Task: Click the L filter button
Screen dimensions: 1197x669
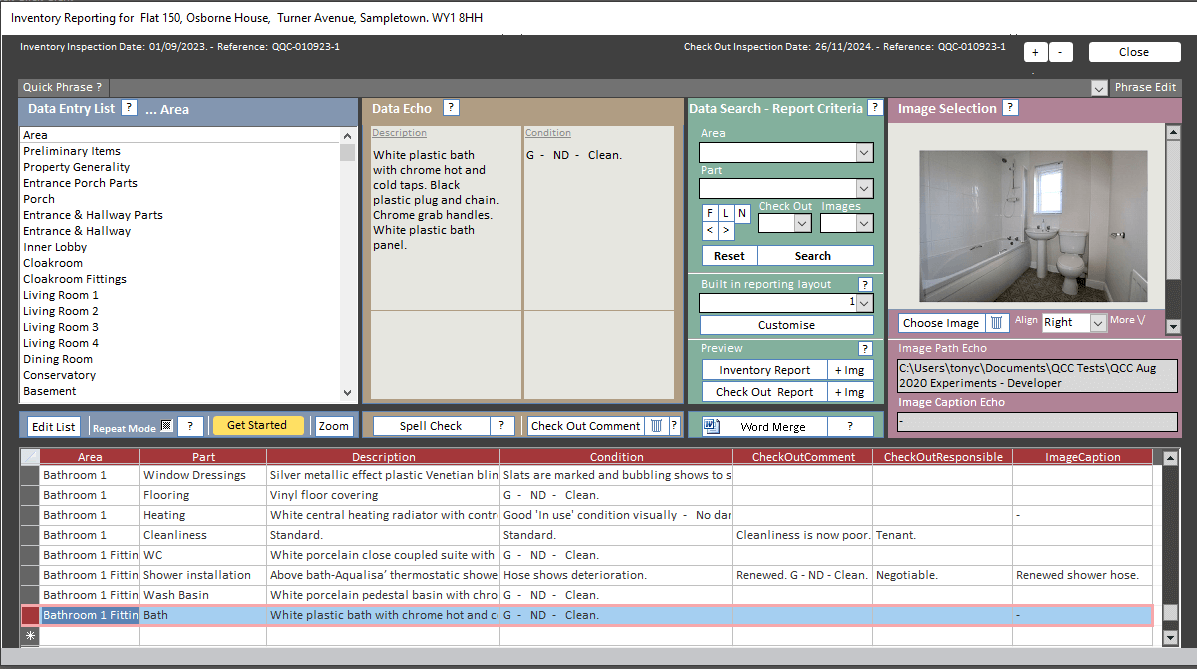Action: point(726,213)
